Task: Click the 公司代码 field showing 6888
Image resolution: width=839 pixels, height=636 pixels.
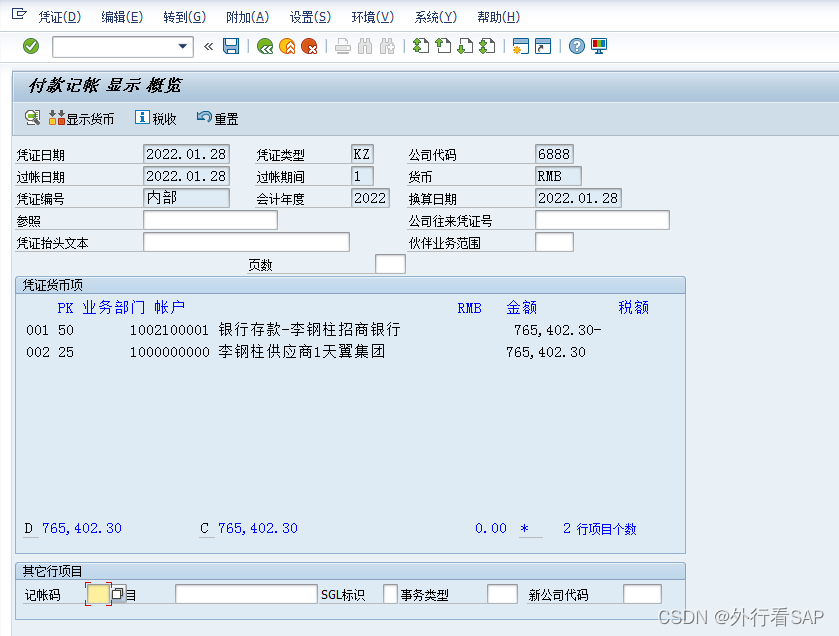Action: tap(554, 154)
